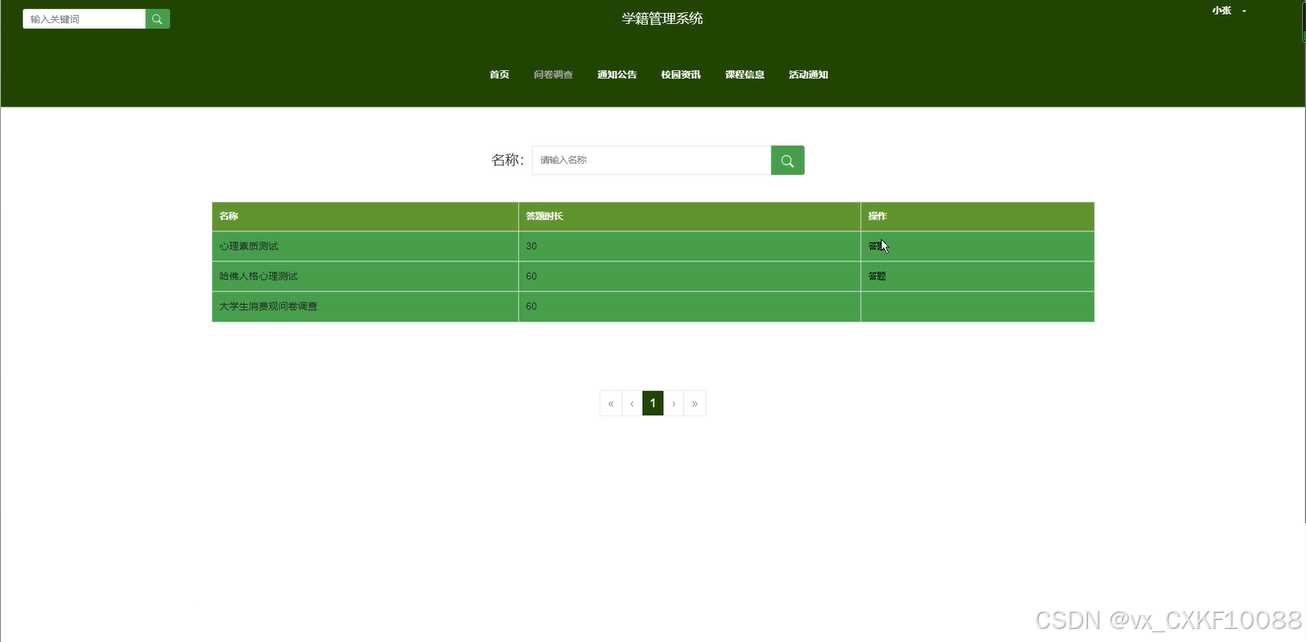Go to first page with « button
Viewport: 1306px width, 642px height.
[x=611, y=403]
